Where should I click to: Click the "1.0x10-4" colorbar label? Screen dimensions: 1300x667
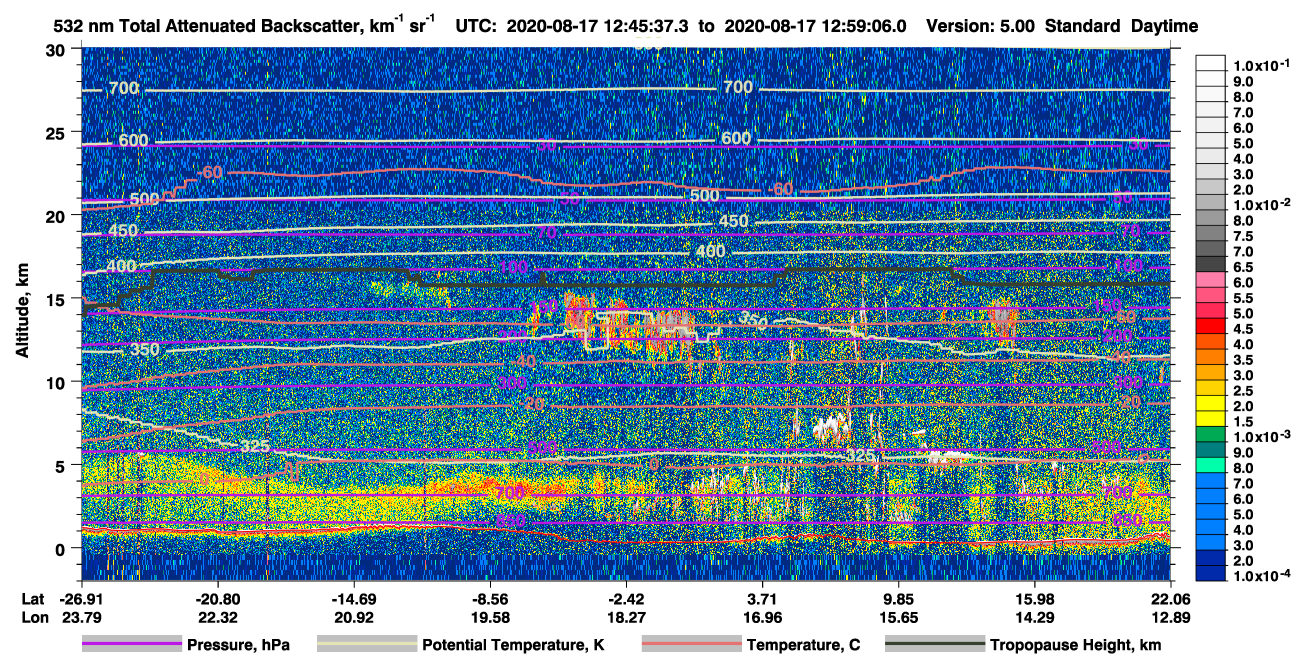click(x=1260, y=576)
